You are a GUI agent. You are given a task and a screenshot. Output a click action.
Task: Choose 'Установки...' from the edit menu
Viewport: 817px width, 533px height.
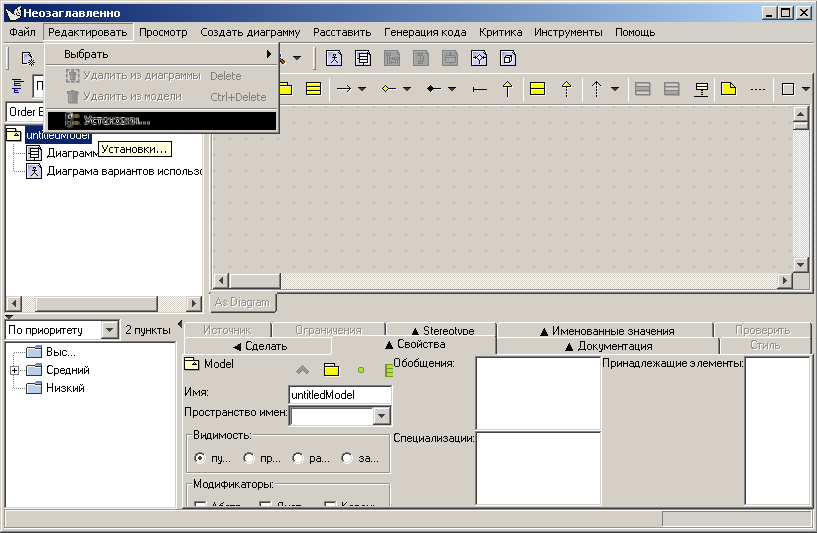click(162, 120)
